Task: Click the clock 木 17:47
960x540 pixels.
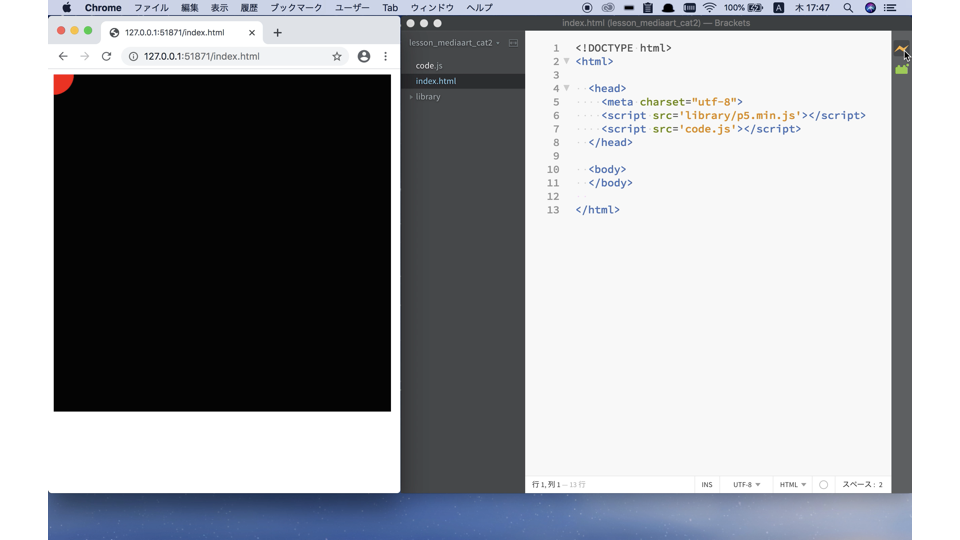Action: (x=812, y=8)
